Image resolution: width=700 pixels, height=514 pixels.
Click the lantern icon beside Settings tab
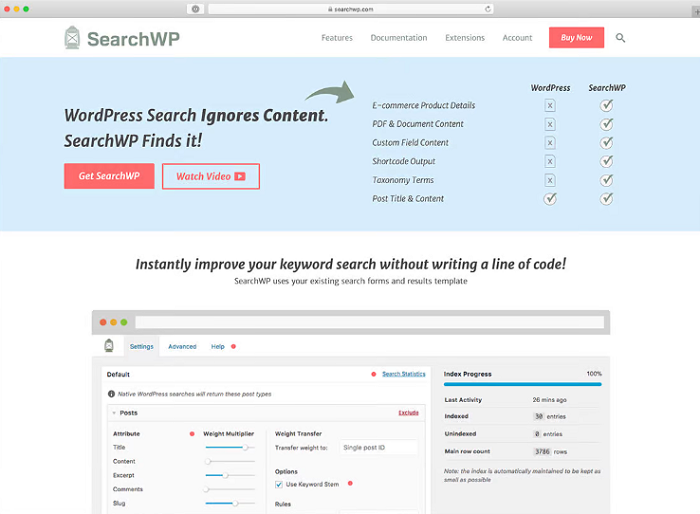tap(109, 346)
